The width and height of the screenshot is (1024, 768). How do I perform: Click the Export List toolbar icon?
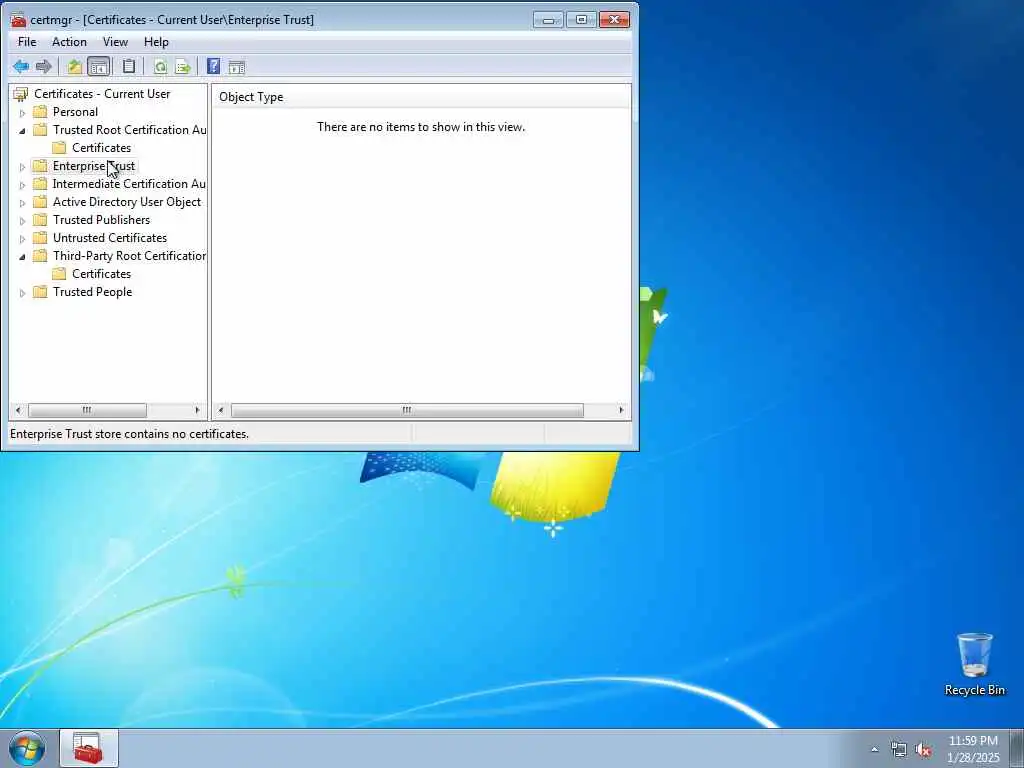click(183, 67)
